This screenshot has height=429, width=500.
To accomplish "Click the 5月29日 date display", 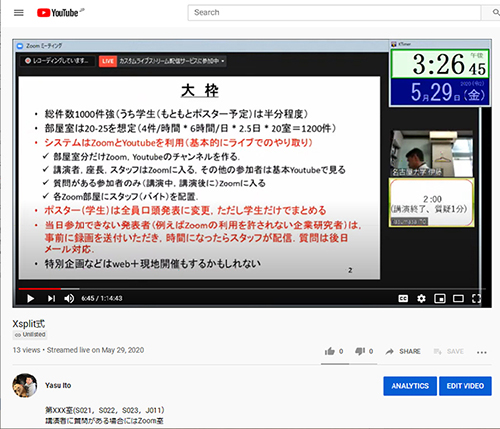I will tap(440, 92).
